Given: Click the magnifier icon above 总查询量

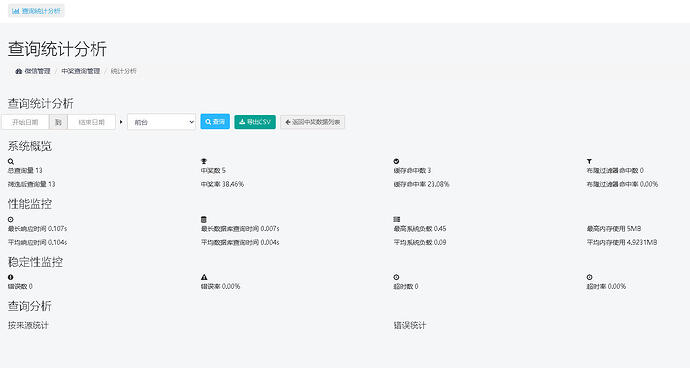Looking at the screenshot, I should (11, 162).
